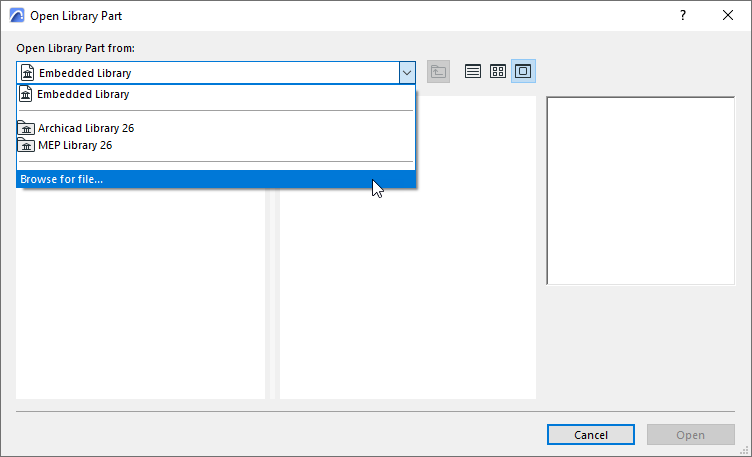Toggle the large icons view button
The width and height of the screenshot is (752, 457).
pos(523,72)
